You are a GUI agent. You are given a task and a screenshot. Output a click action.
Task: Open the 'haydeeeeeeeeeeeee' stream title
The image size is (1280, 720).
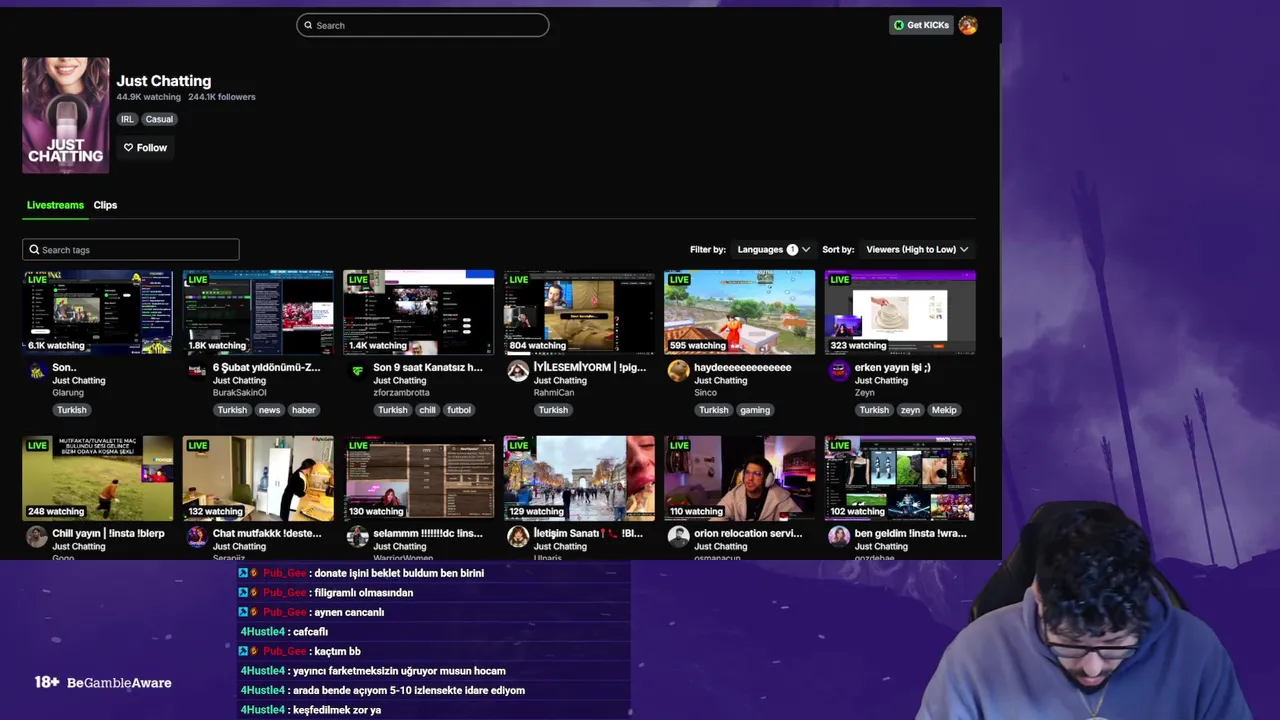click(x=742, y=367)
